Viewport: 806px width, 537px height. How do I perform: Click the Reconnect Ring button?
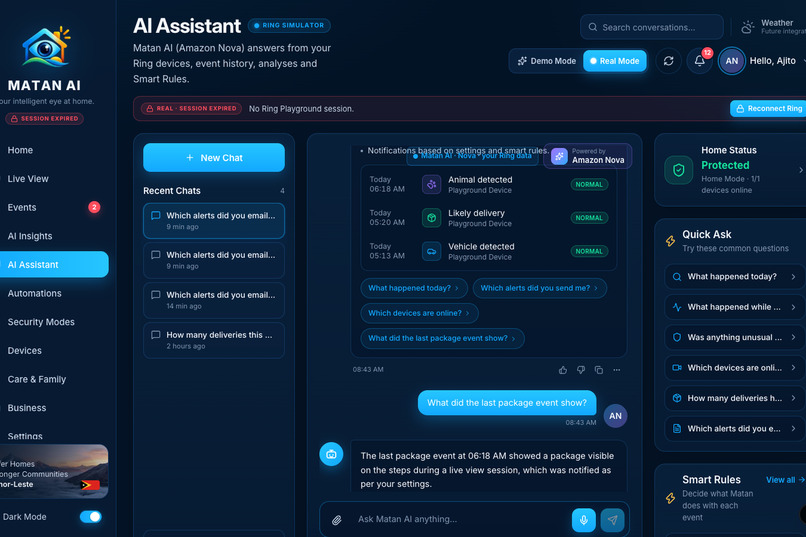(768, 108)
